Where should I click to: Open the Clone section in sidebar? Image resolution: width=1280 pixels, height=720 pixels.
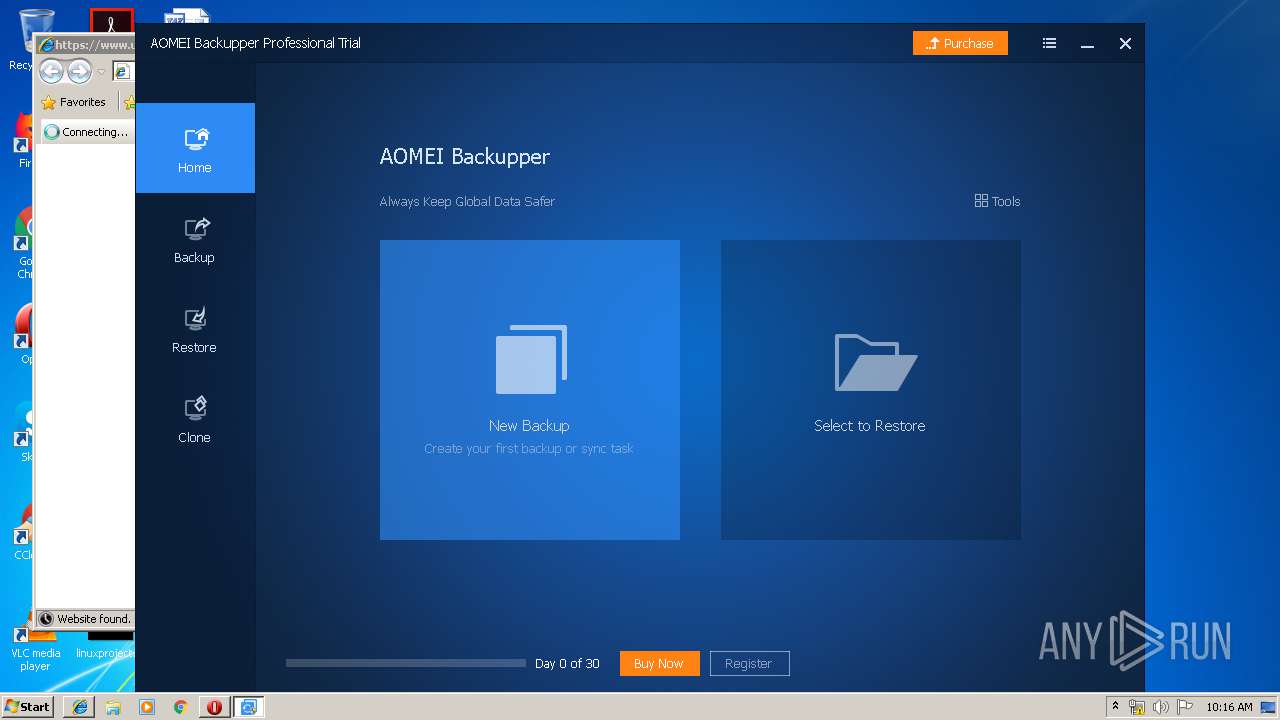(x=195, y=420)
